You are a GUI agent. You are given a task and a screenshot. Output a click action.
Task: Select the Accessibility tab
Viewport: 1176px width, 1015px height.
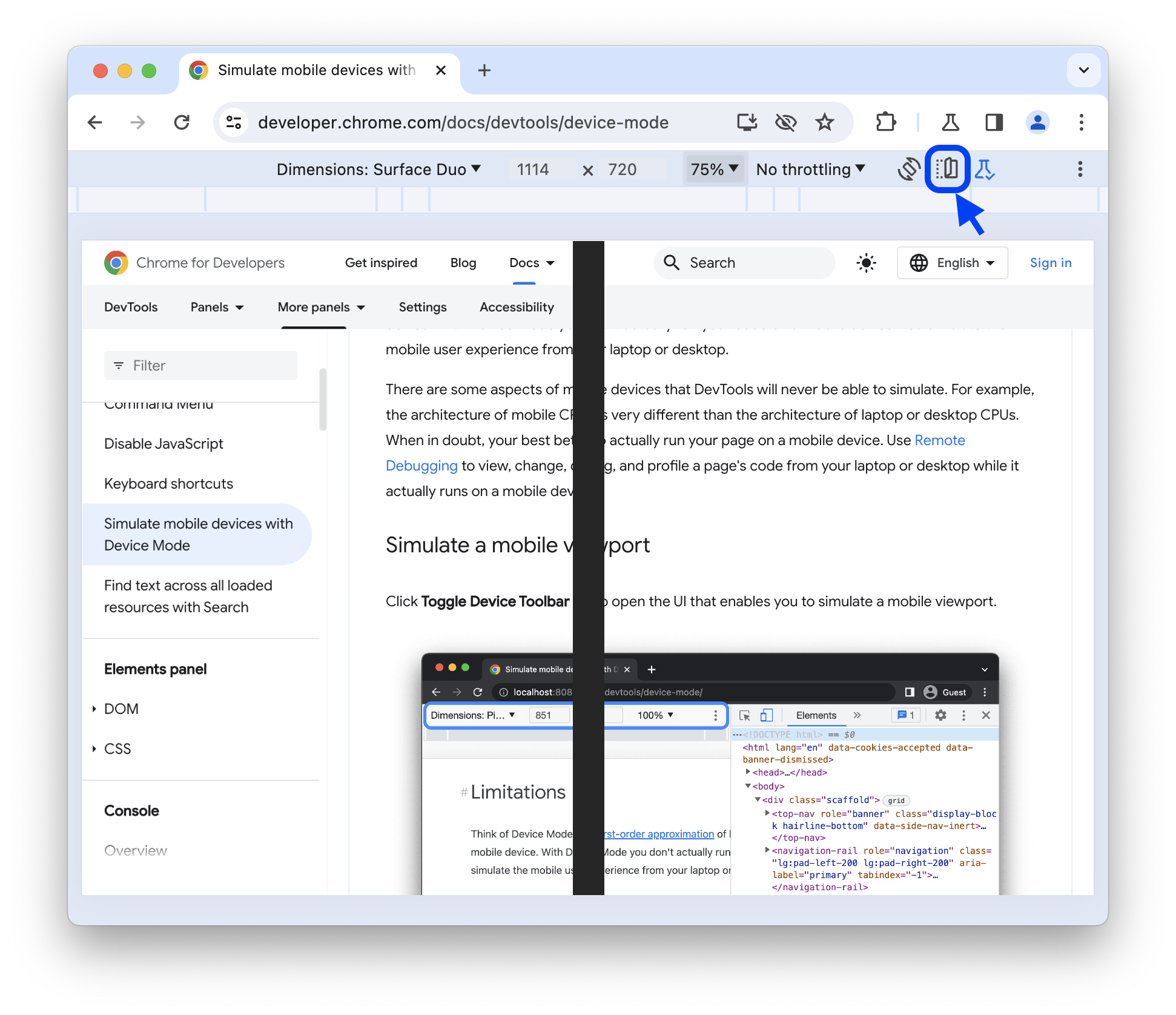coord(516,307)
